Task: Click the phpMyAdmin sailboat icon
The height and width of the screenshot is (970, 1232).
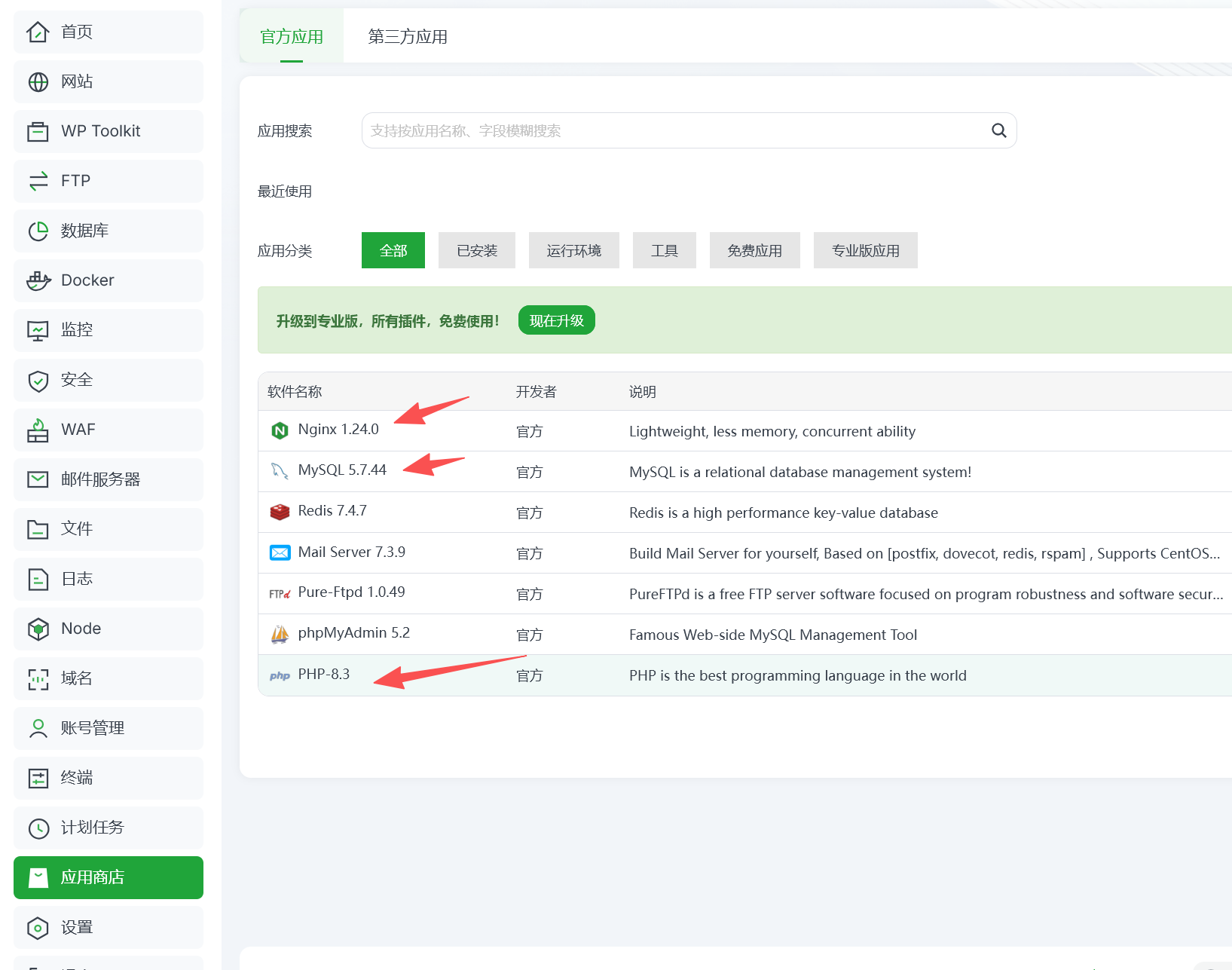Action: 280,635
